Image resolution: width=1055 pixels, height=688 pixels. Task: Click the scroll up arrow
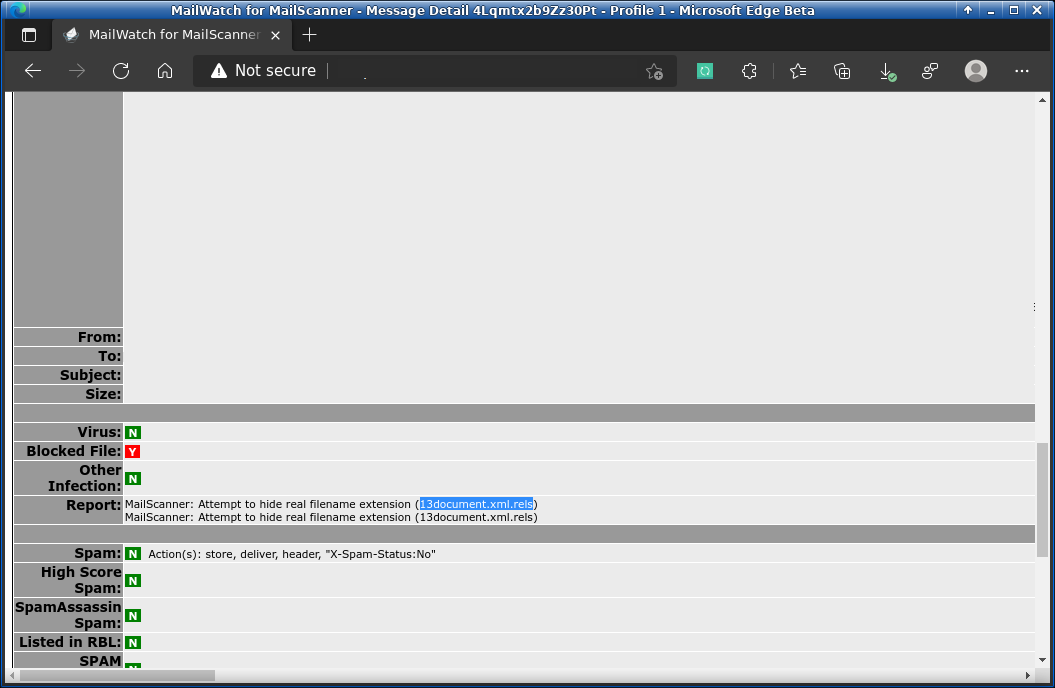pyautogui.click(x=1042, y=100)
